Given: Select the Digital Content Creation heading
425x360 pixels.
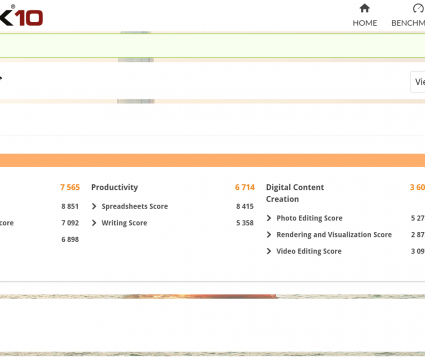Looking at the screenshot, I should 295,193.
